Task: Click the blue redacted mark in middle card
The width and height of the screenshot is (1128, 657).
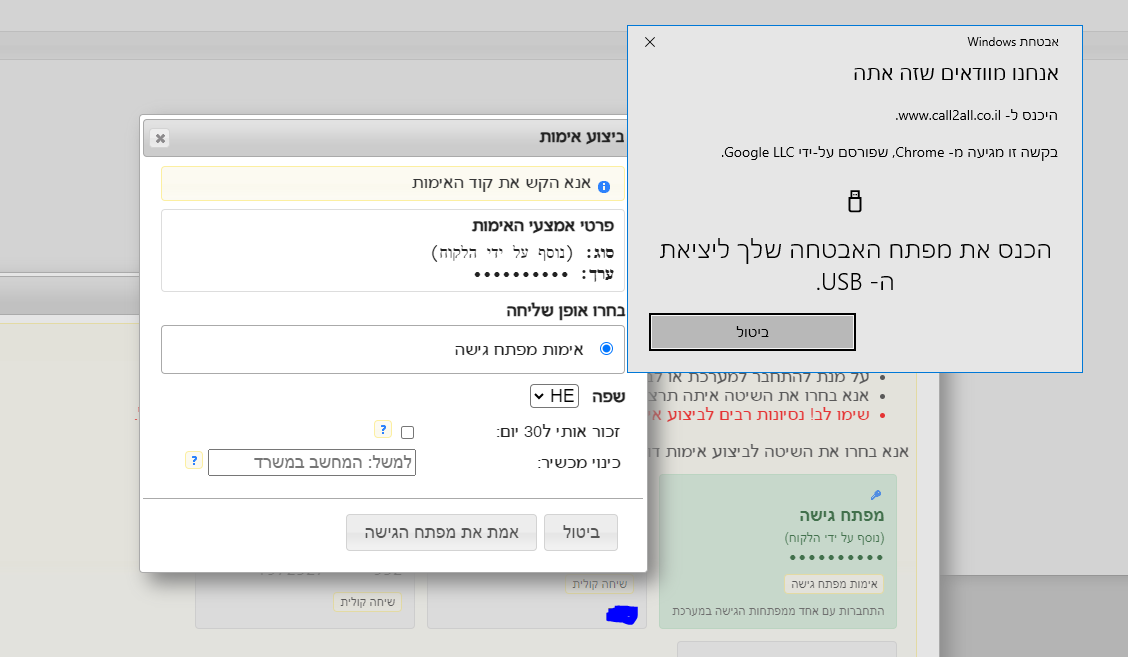Action: 621,615
